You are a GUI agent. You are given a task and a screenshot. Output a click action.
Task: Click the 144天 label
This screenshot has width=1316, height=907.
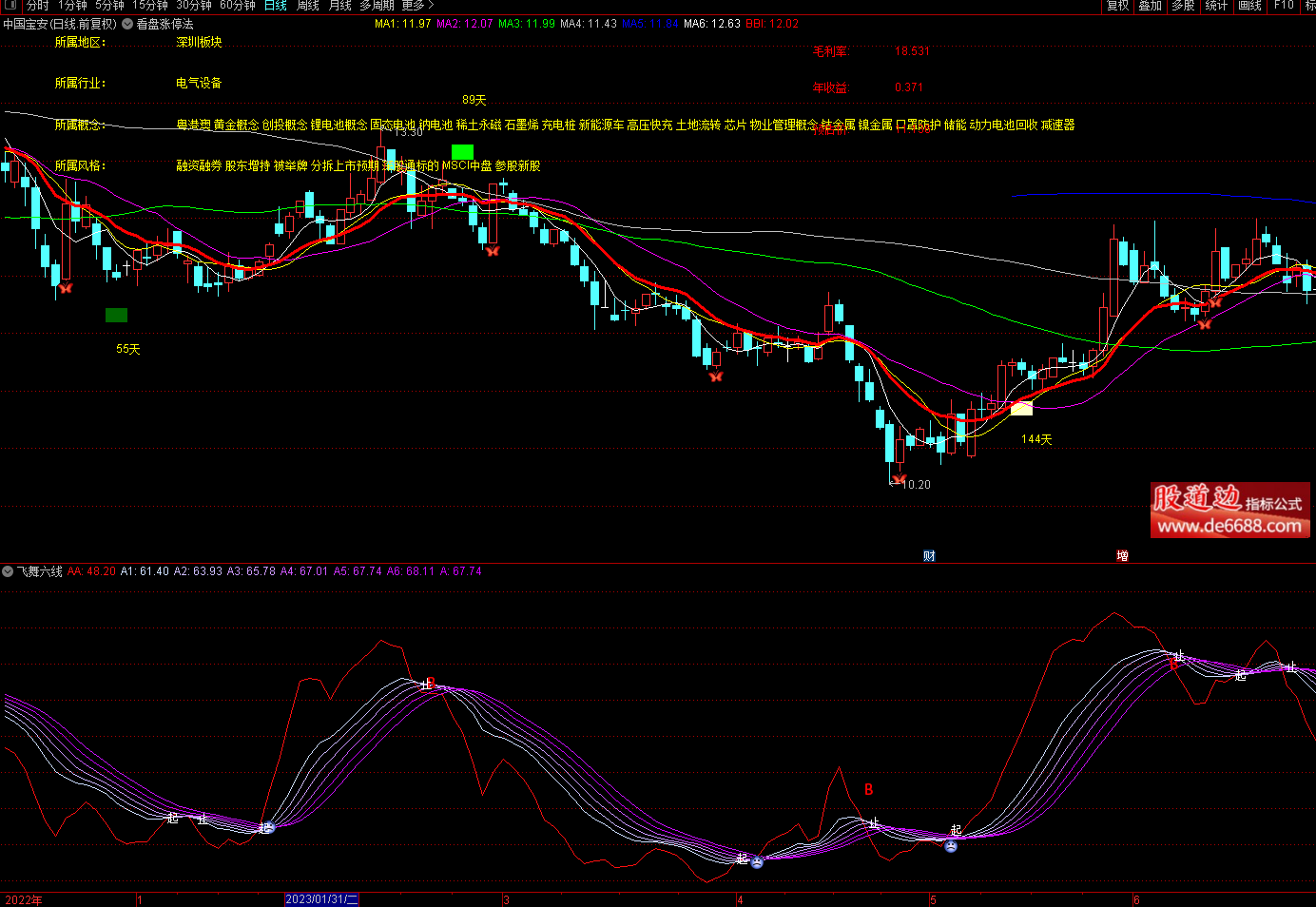[1036, 439]
